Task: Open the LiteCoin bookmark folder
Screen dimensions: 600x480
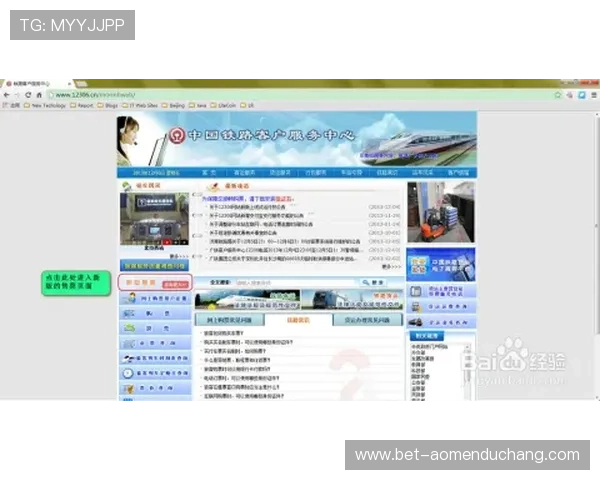Action: click(223, 105)
